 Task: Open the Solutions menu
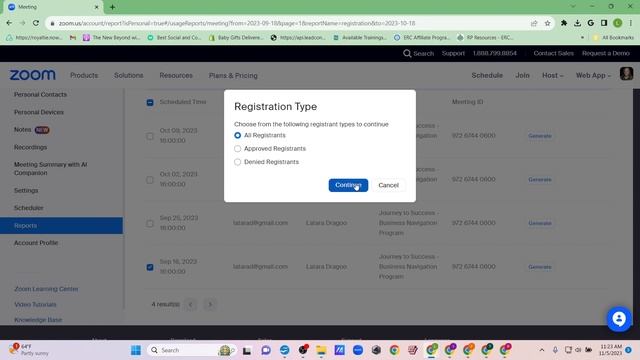click(x=129, y=76)
